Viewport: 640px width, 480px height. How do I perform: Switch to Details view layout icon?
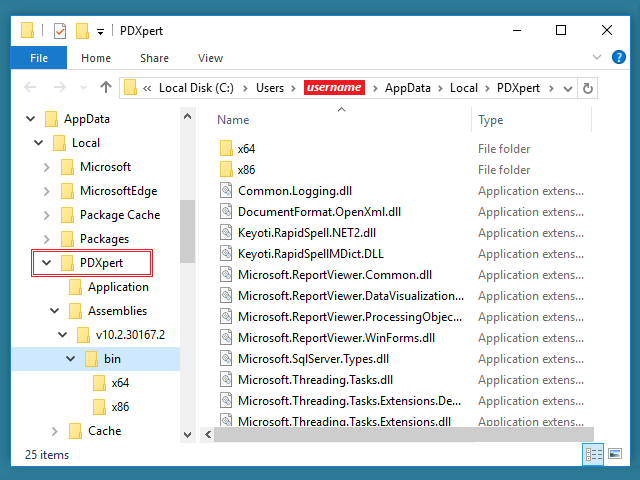(x=593, y=454)
